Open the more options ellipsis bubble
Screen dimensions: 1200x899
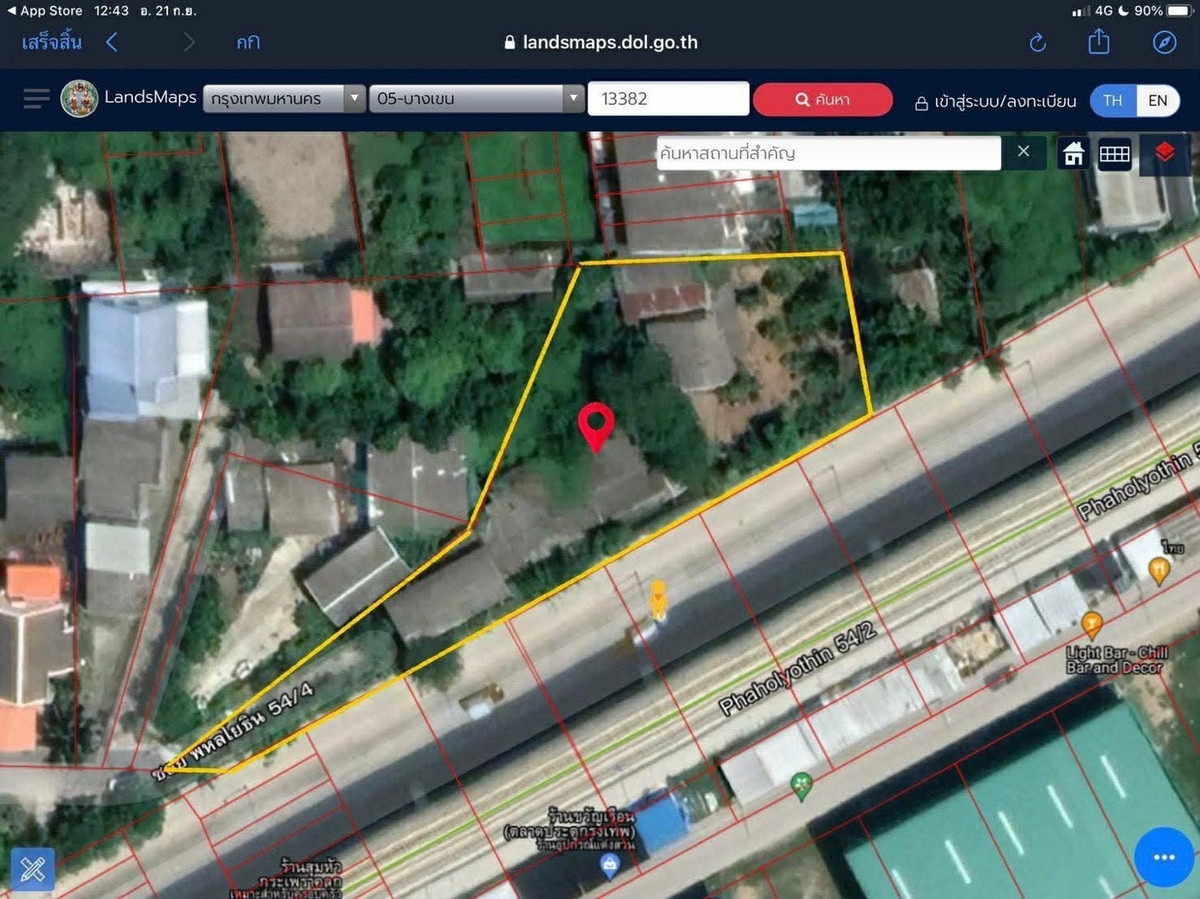coord(1163,856)
